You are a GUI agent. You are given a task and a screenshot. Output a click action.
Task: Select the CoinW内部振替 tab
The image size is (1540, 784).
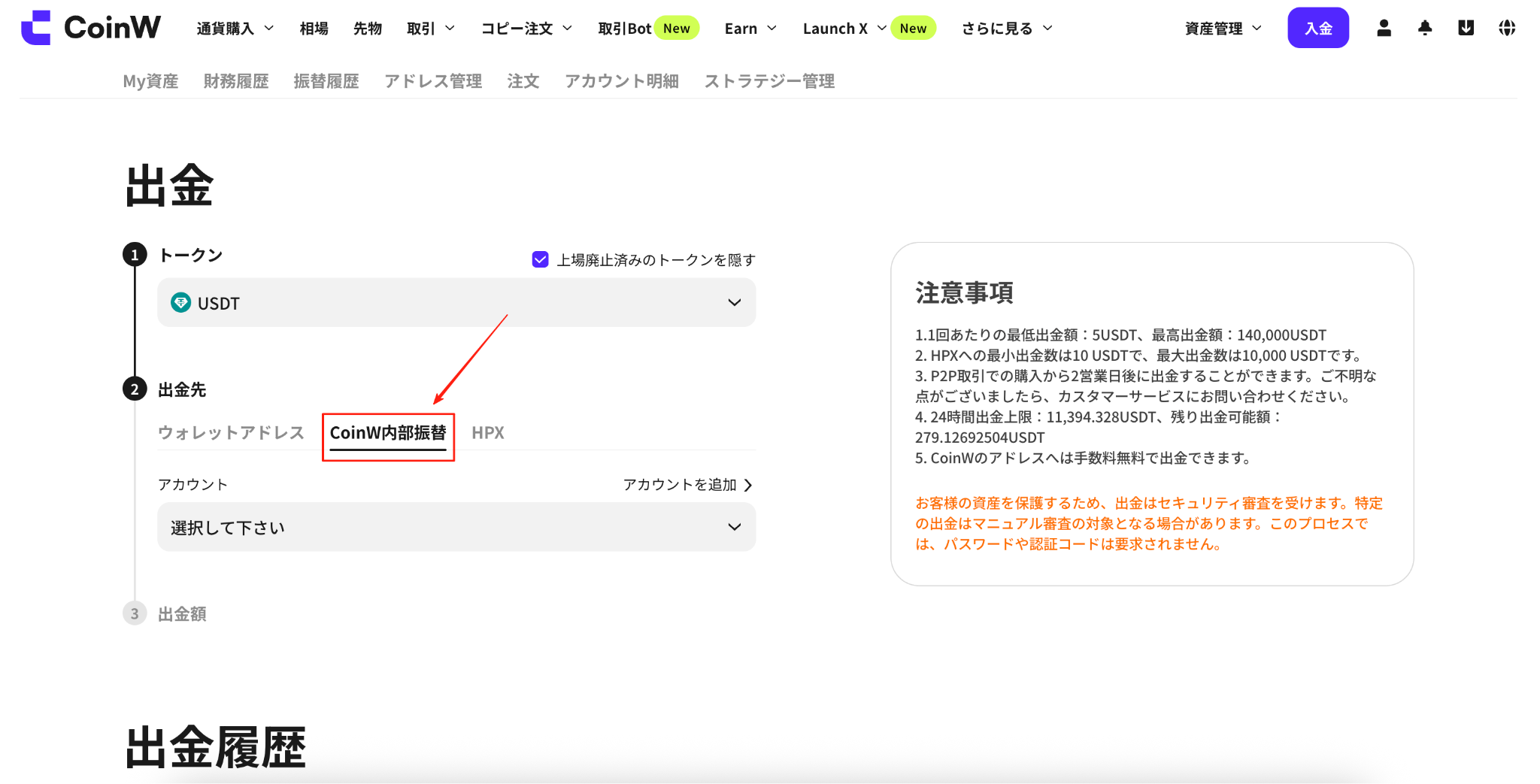coord(388,434)
